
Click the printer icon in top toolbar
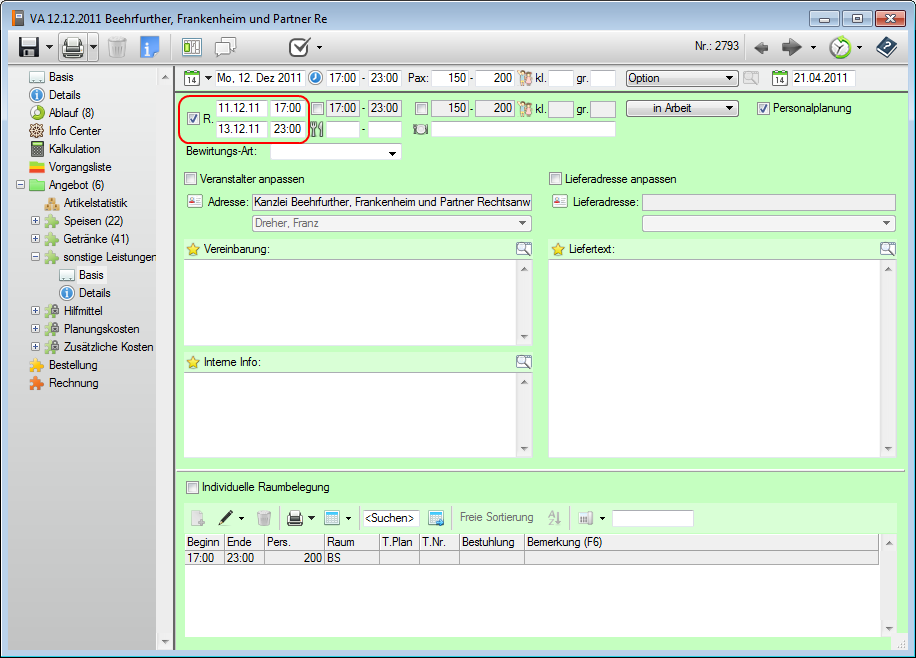click(x=72, y=47)
